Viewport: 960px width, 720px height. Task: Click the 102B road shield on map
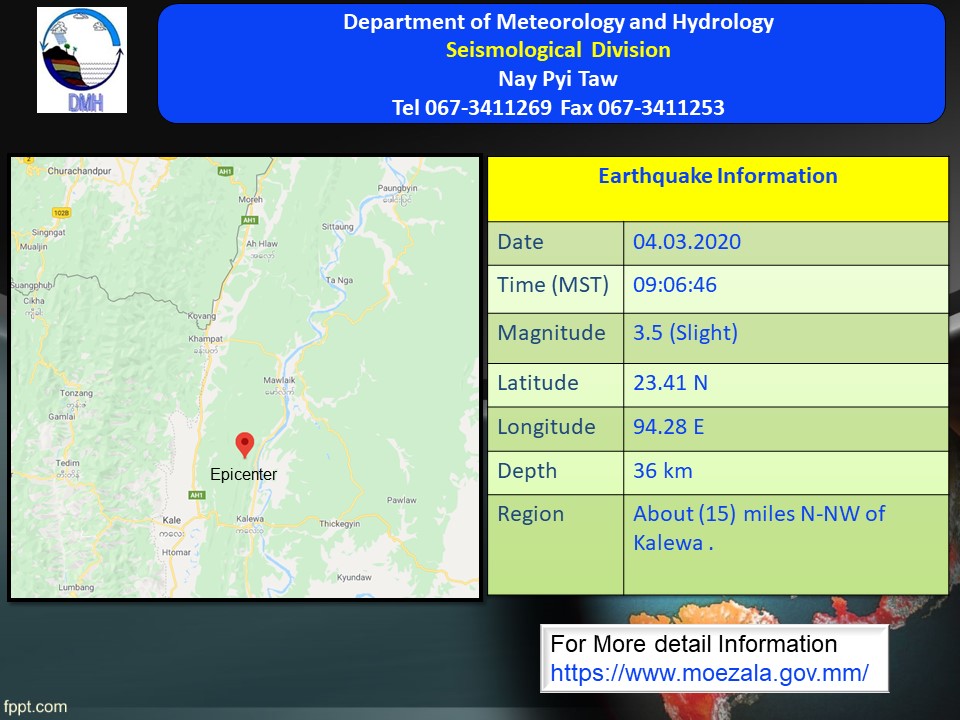pyautogui.click(x=62, y=213)
